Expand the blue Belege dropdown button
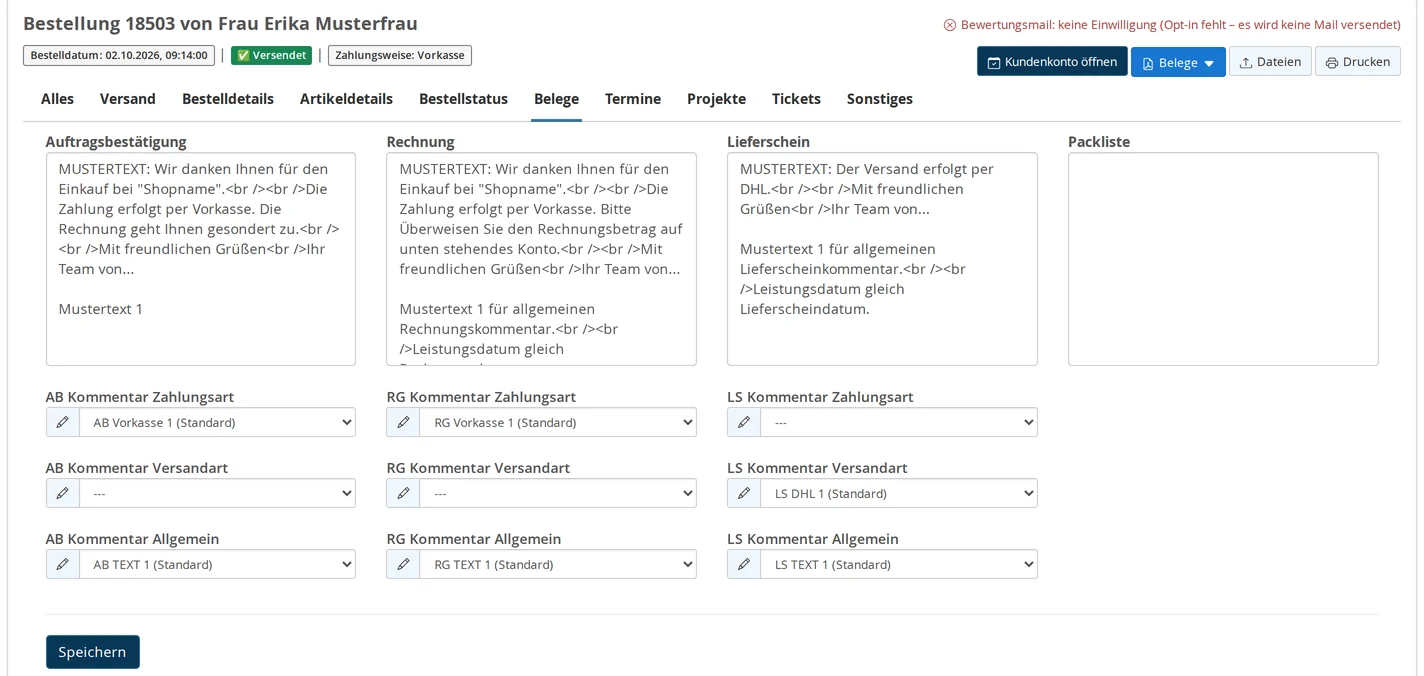 point(1178,62)
